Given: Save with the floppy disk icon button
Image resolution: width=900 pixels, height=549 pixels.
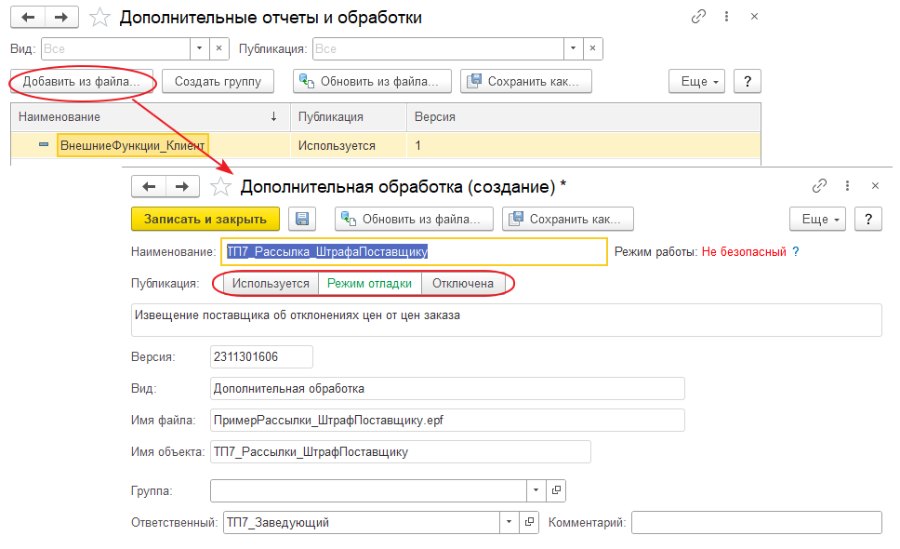Looking at the screenshot, I should click(x=302, y=219).
